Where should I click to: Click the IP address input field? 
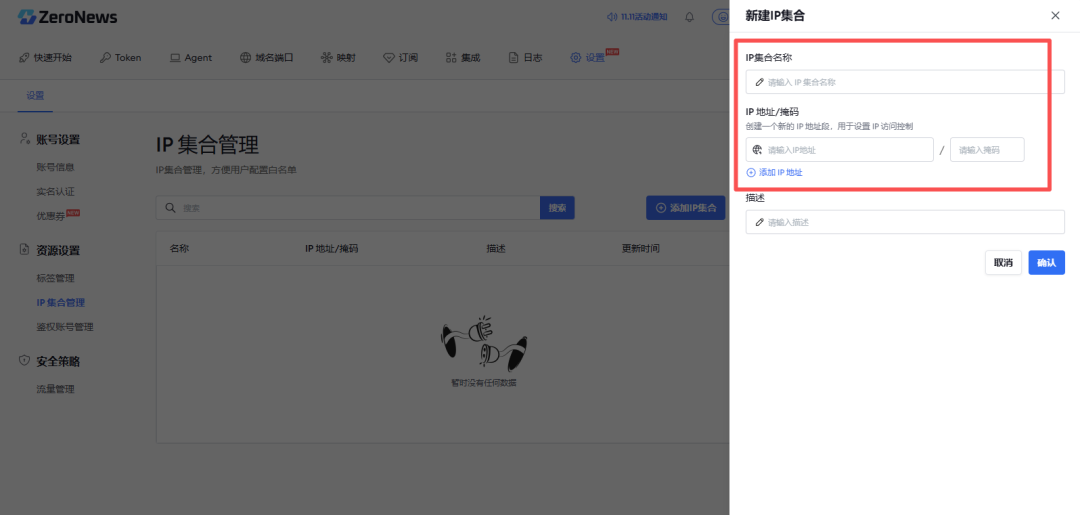(x=840, y=149)
